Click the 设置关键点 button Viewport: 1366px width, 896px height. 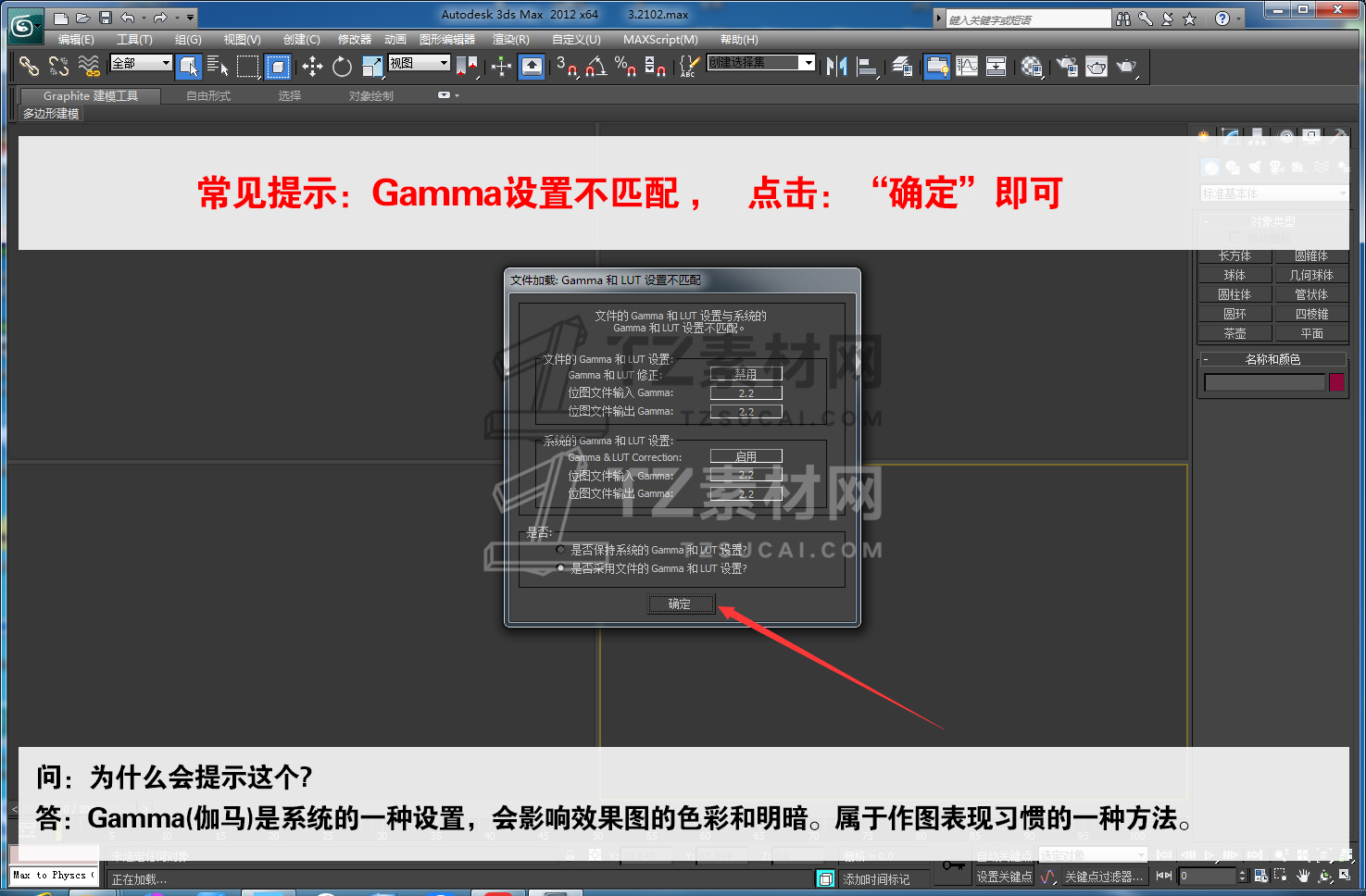pyautogui.click(x=1004, y=877)
